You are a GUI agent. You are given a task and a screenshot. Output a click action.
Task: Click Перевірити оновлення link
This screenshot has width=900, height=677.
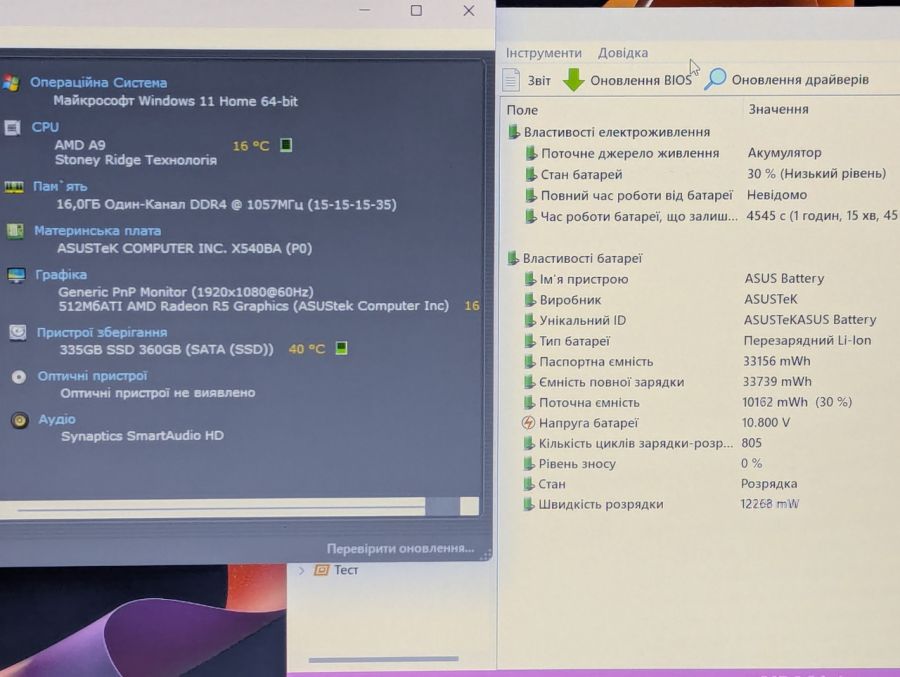(x=400, y=548)
